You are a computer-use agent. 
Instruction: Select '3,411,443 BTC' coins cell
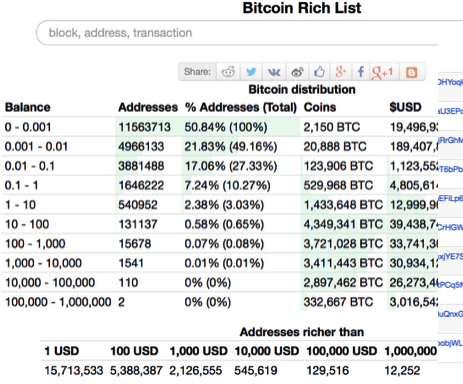[343, 263]
